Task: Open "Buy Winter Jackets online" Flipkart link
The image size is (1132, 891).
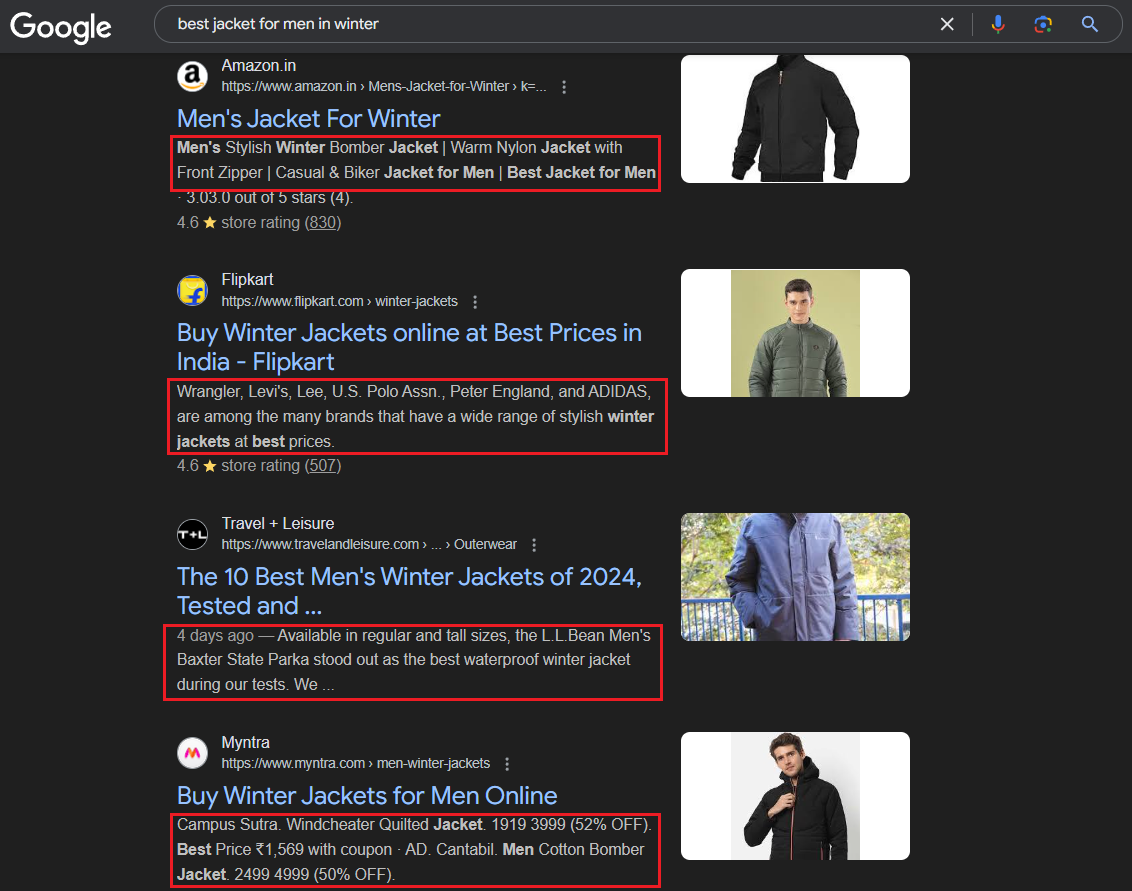Action: click(409, 347)
